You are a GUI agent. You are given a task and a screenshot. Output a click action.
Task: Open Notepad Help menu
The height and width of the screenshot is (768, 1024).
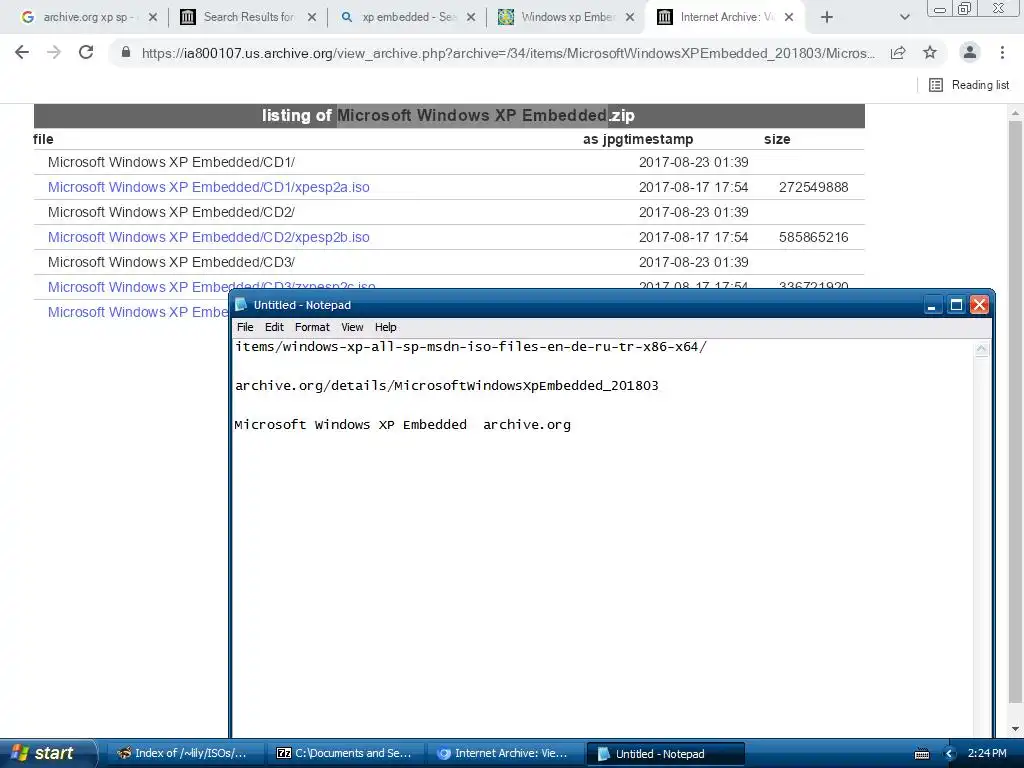point(385,327)
